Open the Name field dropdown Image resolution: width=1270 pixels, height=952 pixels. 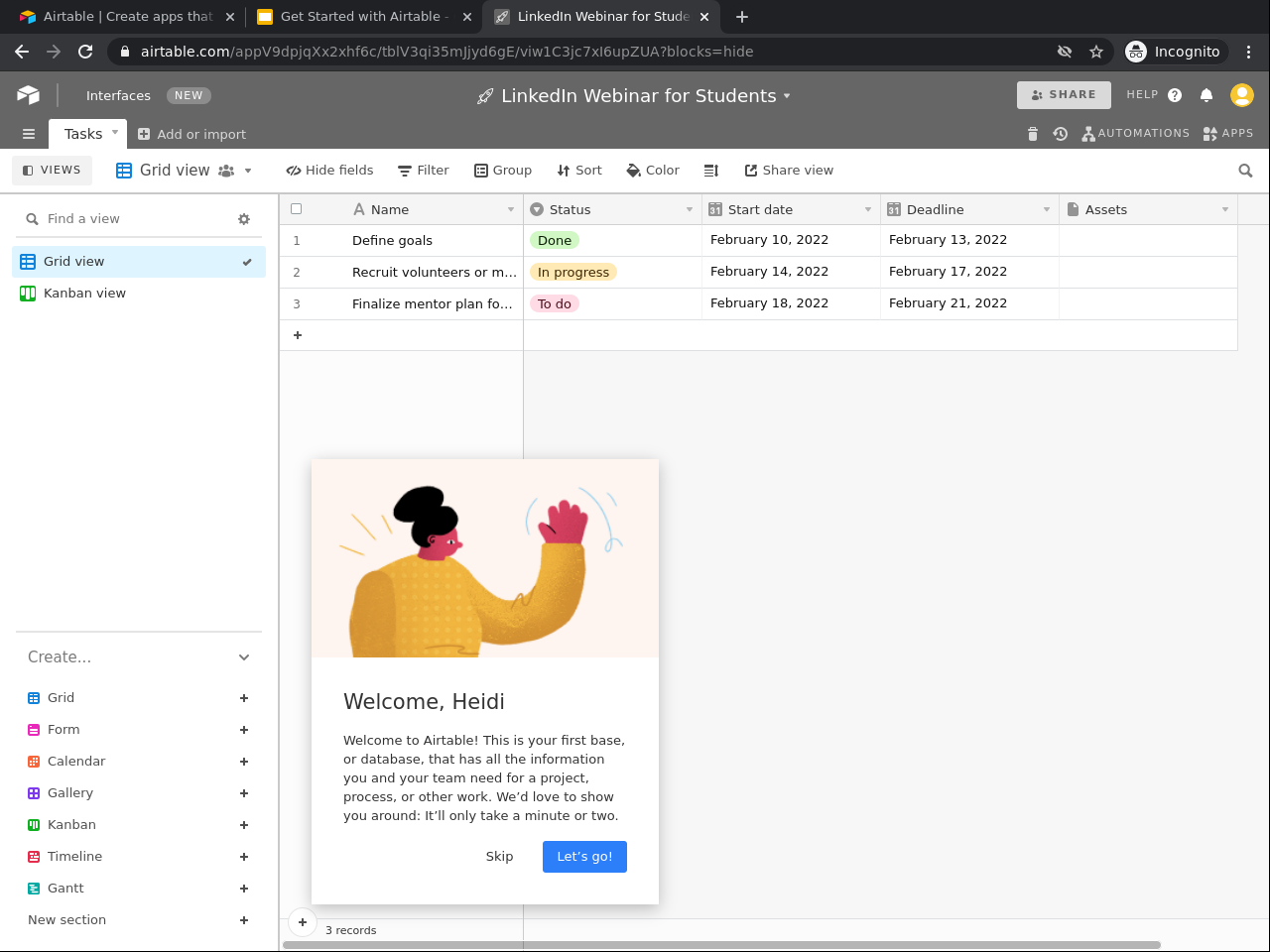pos(511,210)
